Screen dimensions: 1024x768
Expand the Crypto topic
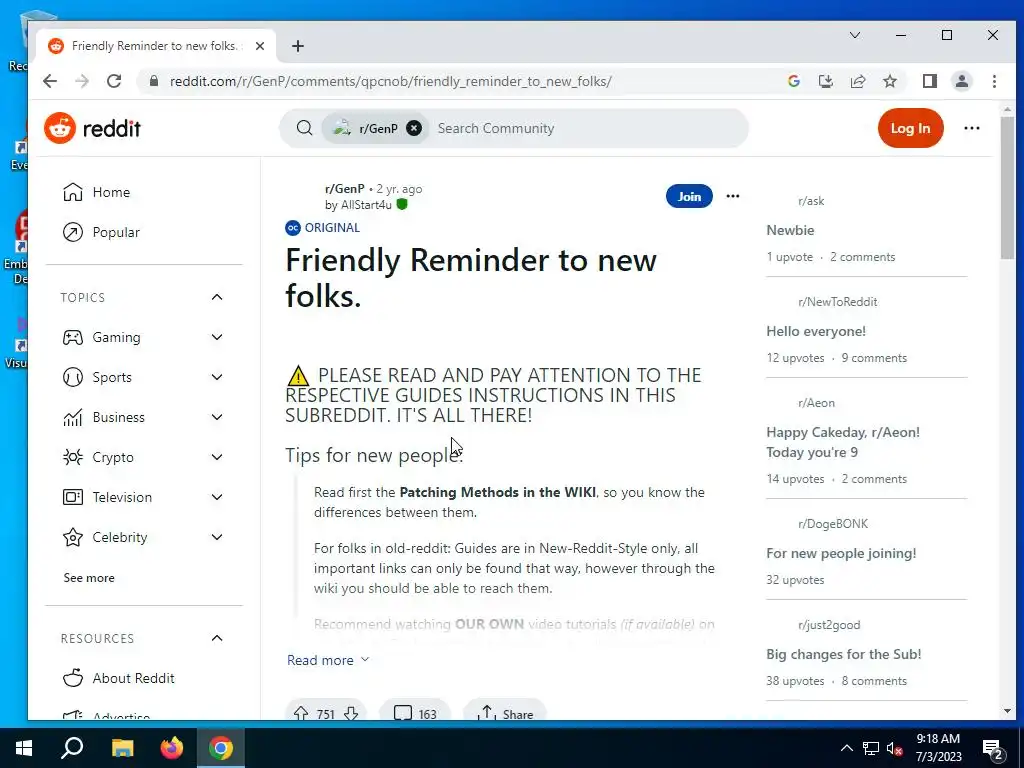click(x=217, y=457)
